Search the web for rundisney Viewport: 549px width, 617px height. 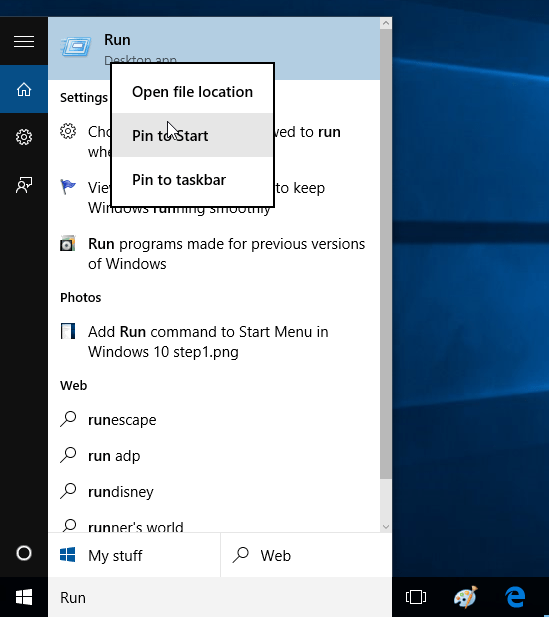214,491
